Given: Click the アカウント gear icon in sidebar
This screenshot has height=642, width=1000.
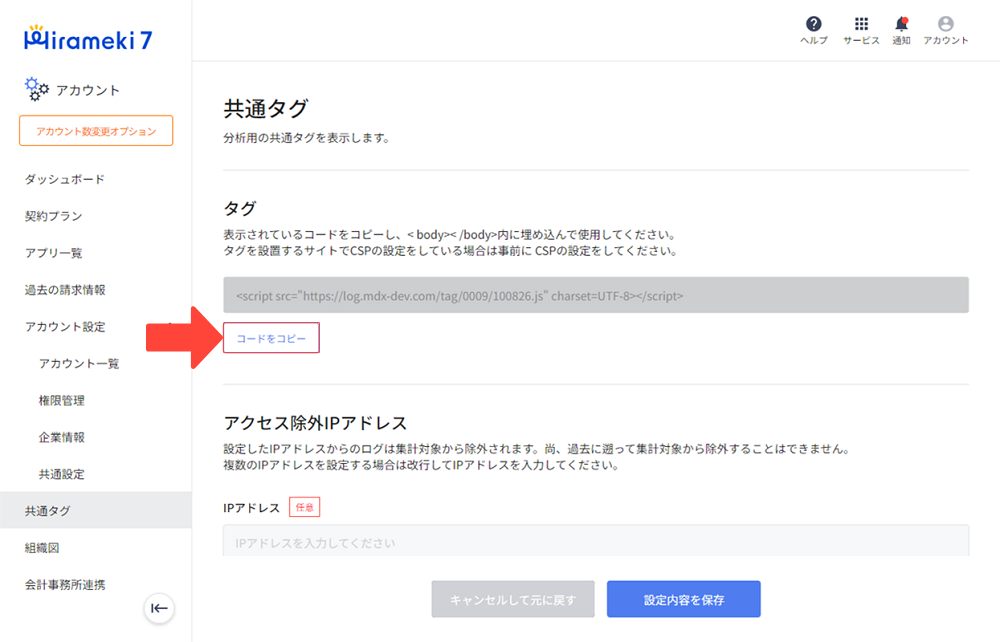Looking at the screenshot, I should pyautogui.click(x=36, y=89).
